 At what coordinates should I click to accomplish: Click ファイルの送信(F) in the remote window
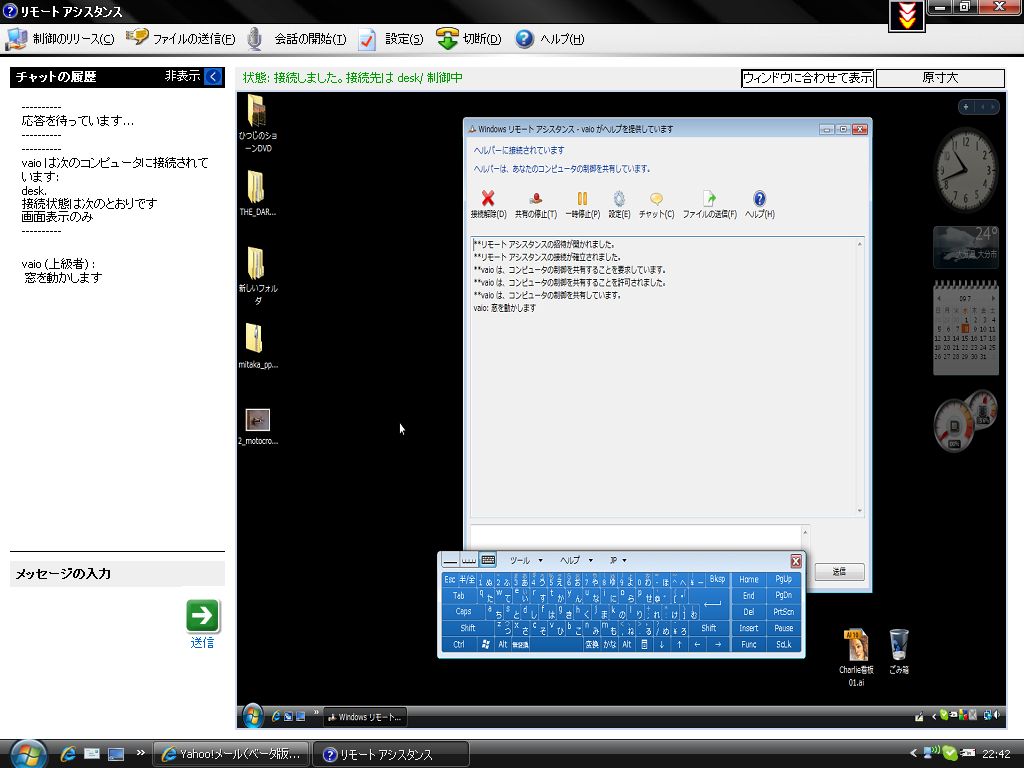click(x=709, y=204)
